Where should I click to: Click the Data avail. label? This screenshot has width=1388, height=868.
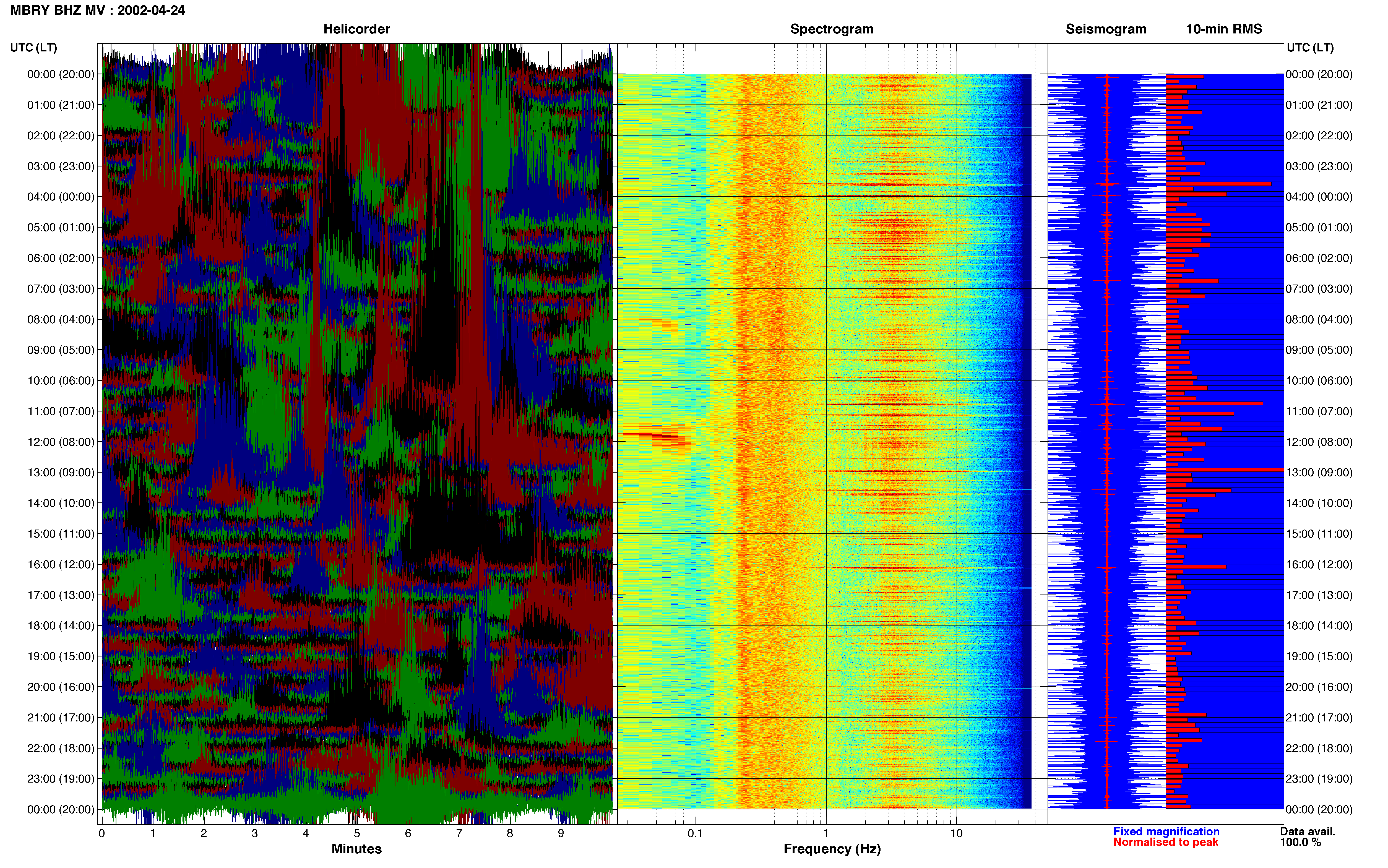click(x=1308, y=832)
